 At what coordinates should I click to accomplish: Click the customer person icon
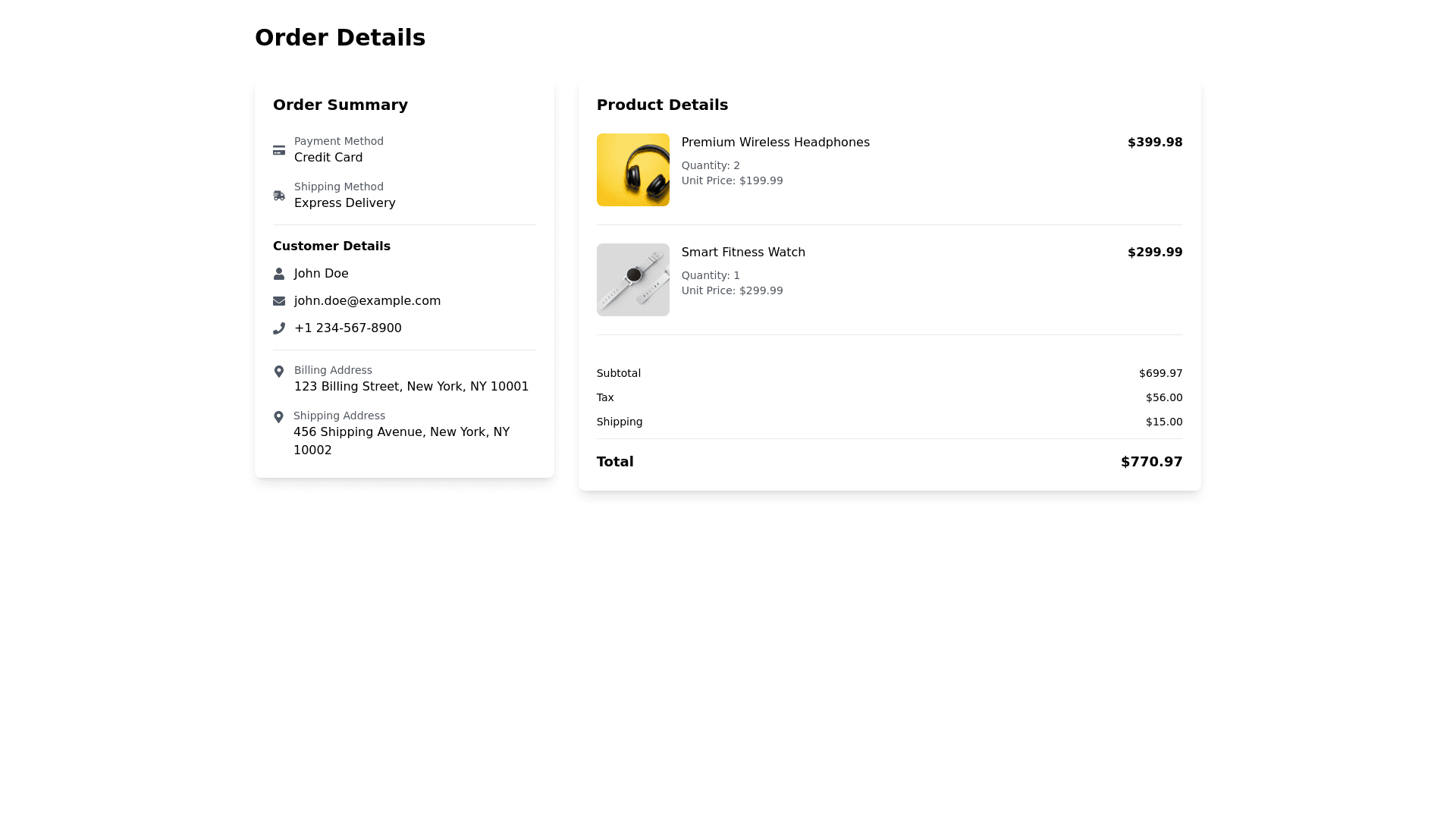[279, 274]
